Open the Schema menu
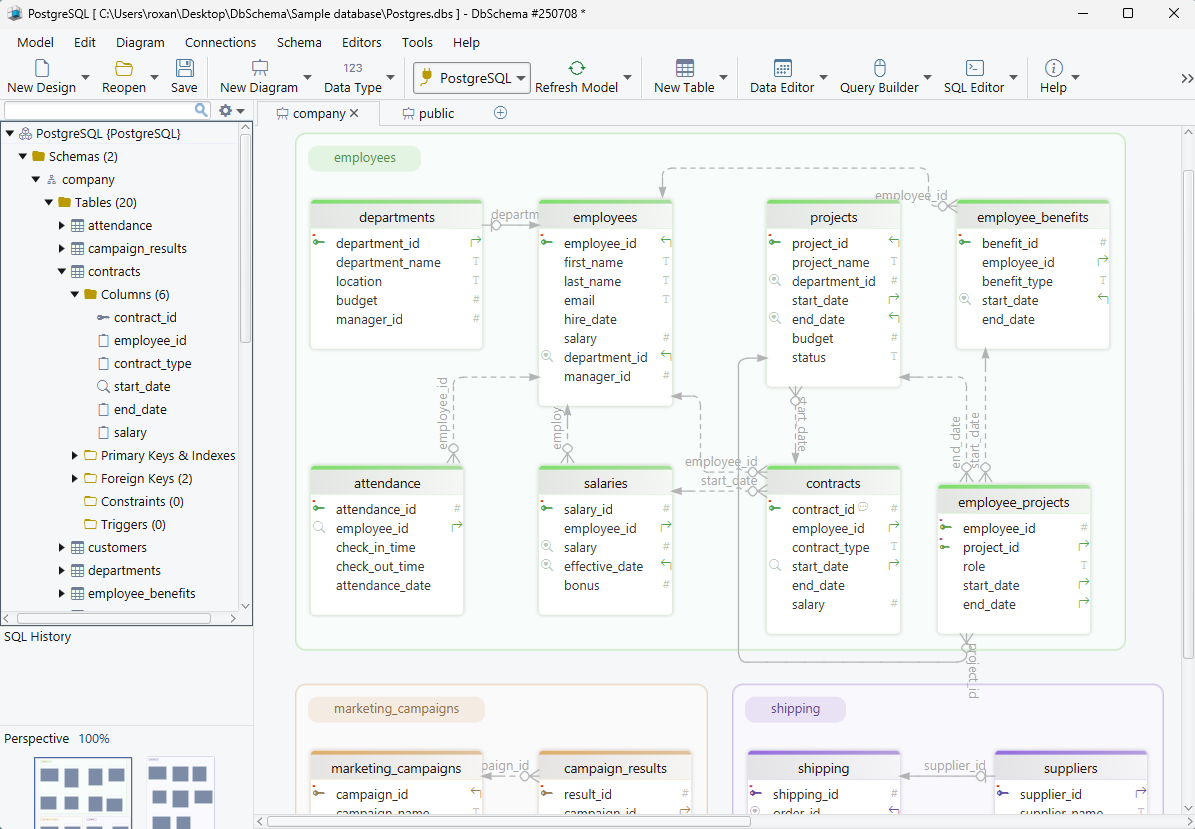The image size is (1195, 829). pyautogui.click(x=299, y=43)
